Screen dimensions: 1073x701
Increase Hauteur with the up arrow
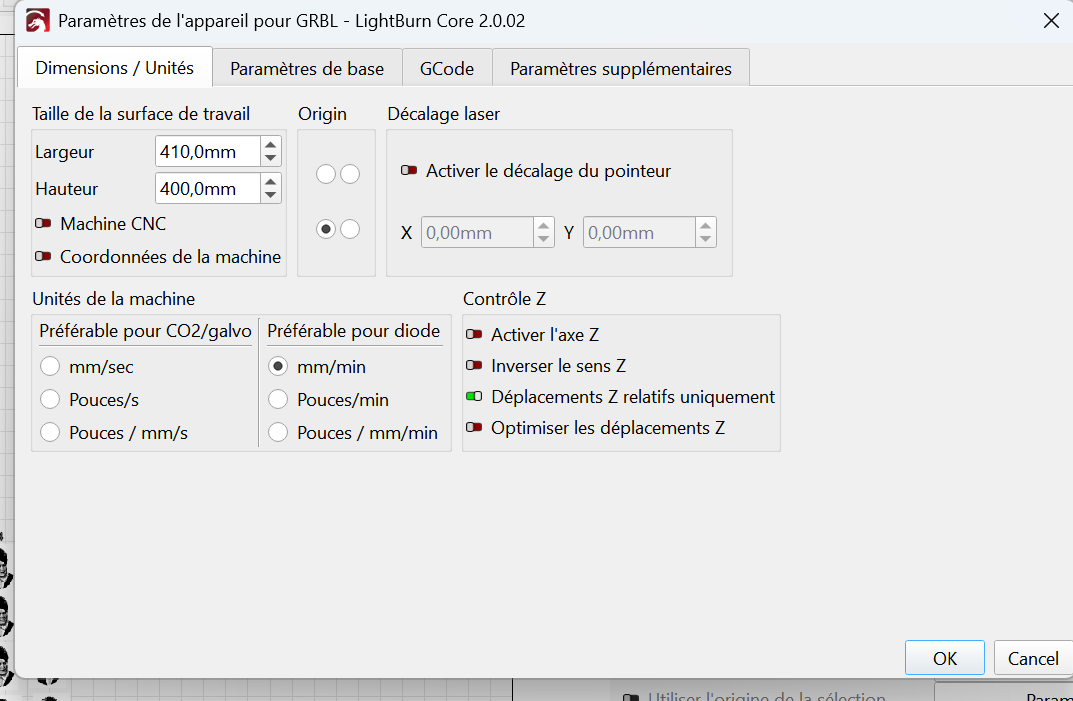click(271, 181)
